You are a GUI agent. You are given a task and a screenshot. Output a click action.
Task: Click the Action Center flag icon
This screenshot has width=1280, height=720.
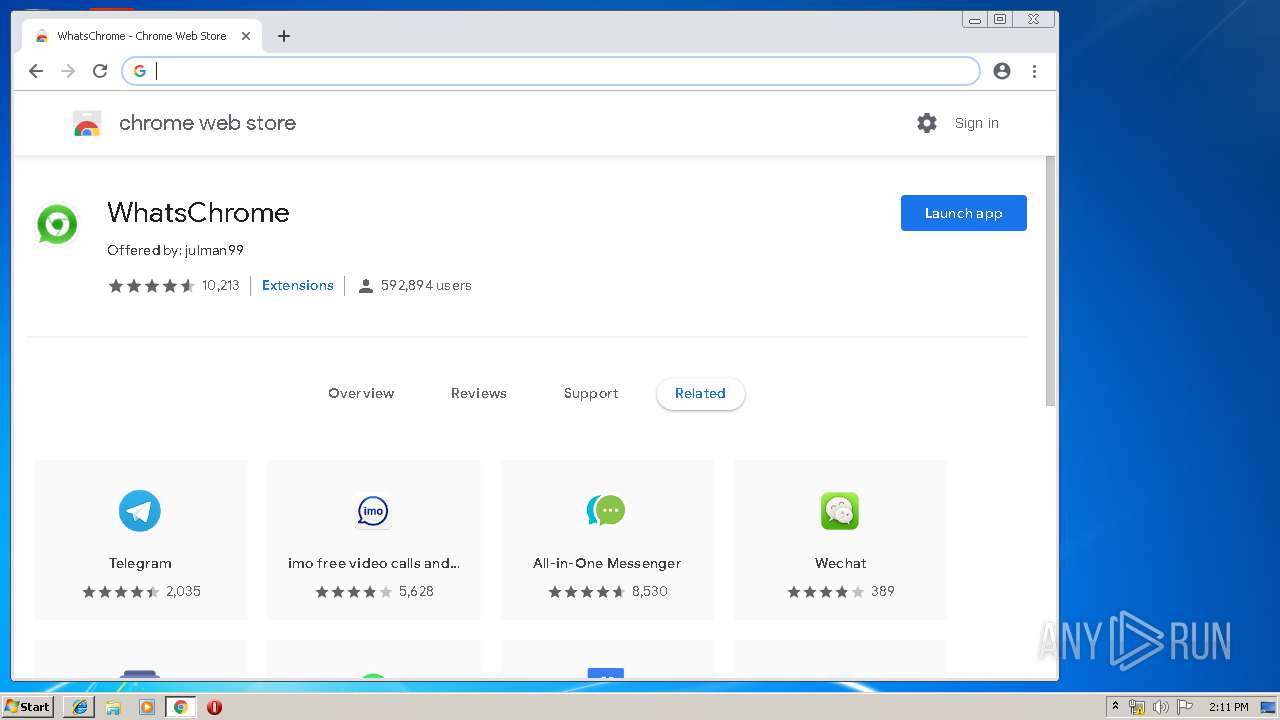(x=1185, y=707)
